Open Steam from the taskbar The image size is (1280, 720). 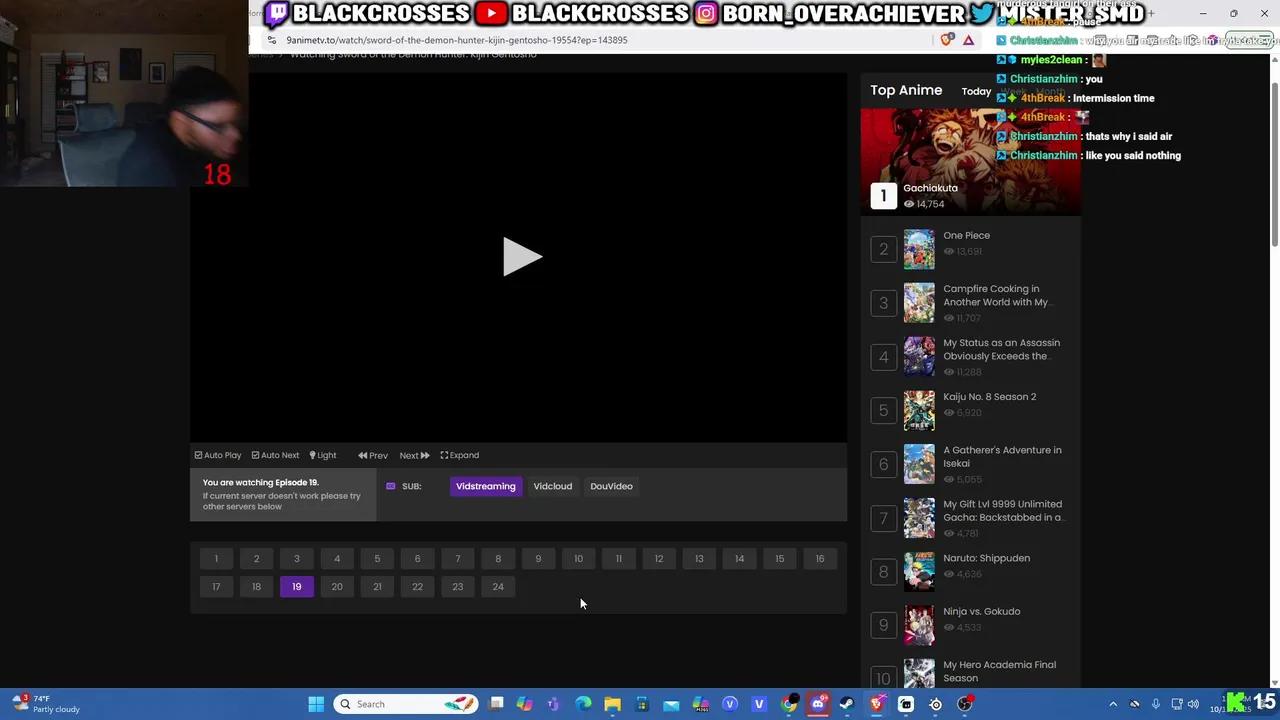click(847, 704)
